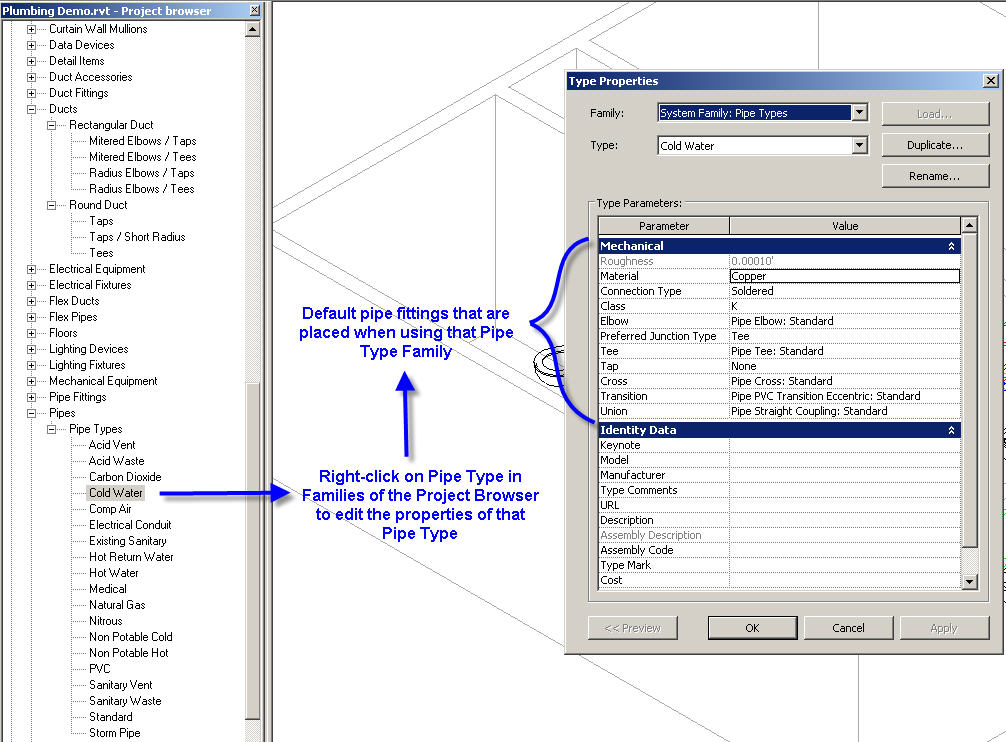
Task: Click the parameter table scroll up arrow
Action: tap(969, 225)
